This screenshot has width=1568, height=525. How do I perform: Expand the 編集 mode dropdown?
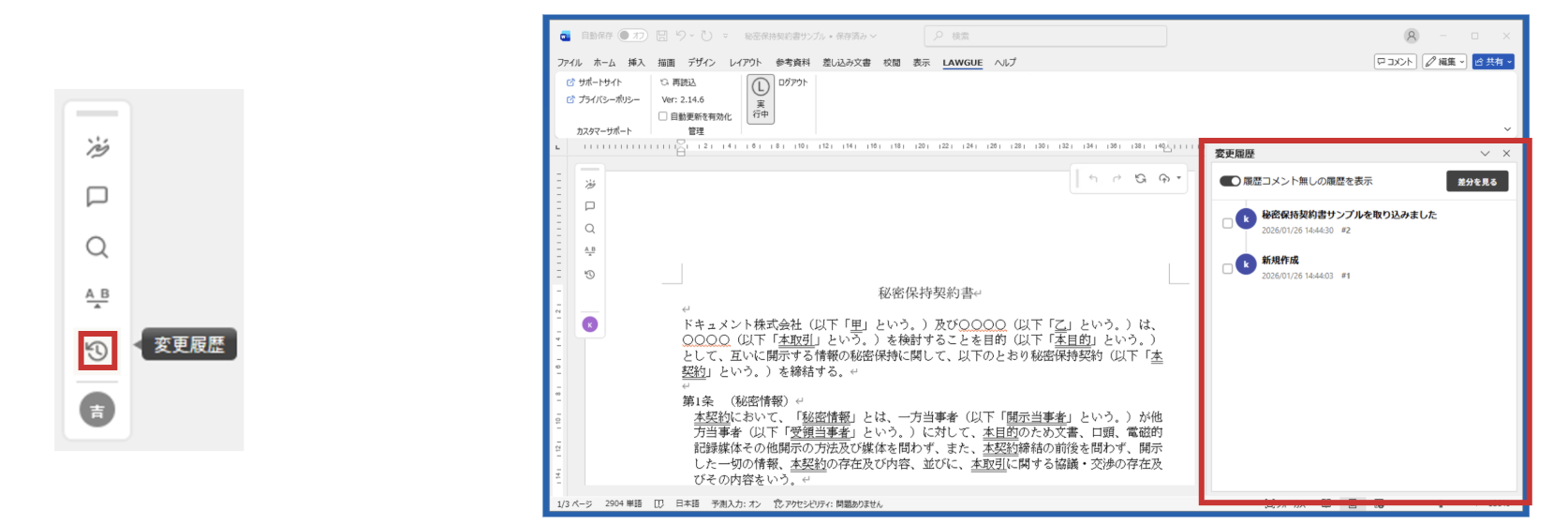[1443, 62]
